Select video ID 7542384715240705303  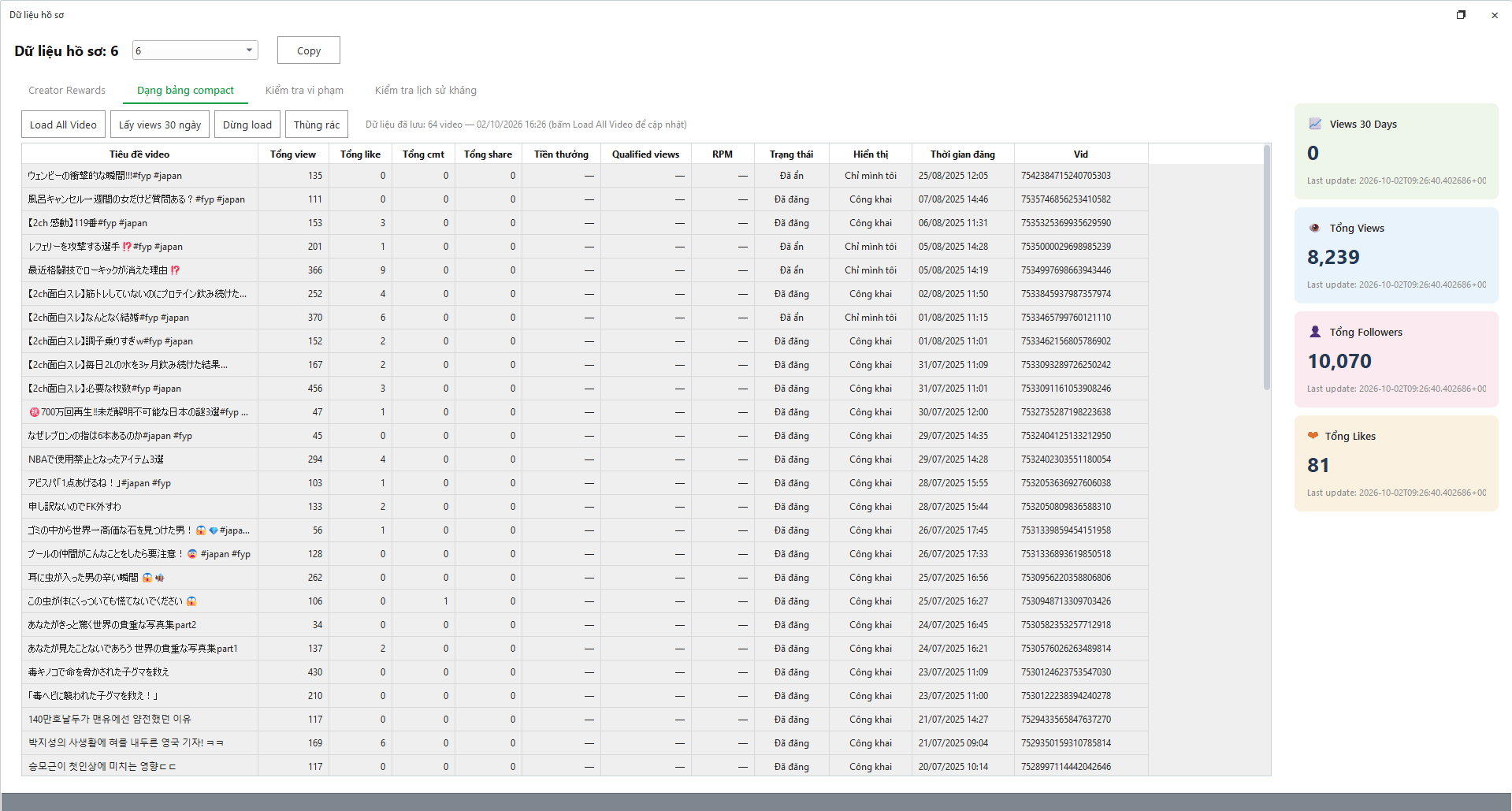coord(1066,176)
